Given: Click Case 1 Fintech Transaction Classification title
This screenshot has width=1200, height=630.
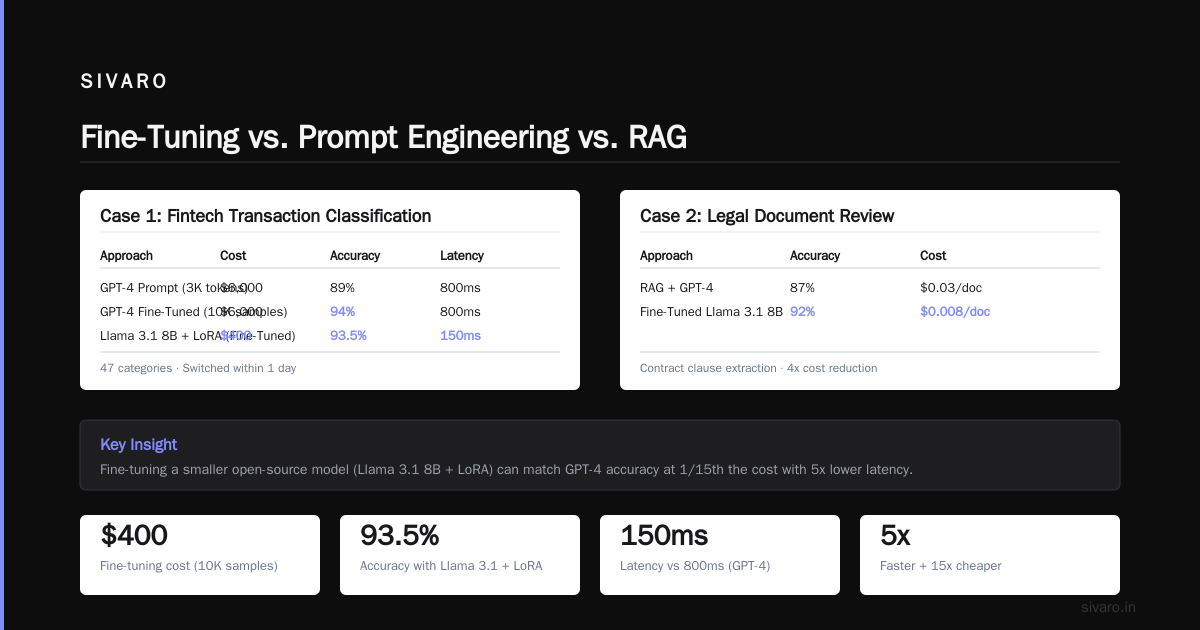Looking at the screenshot, I should [x=266, y=216].
